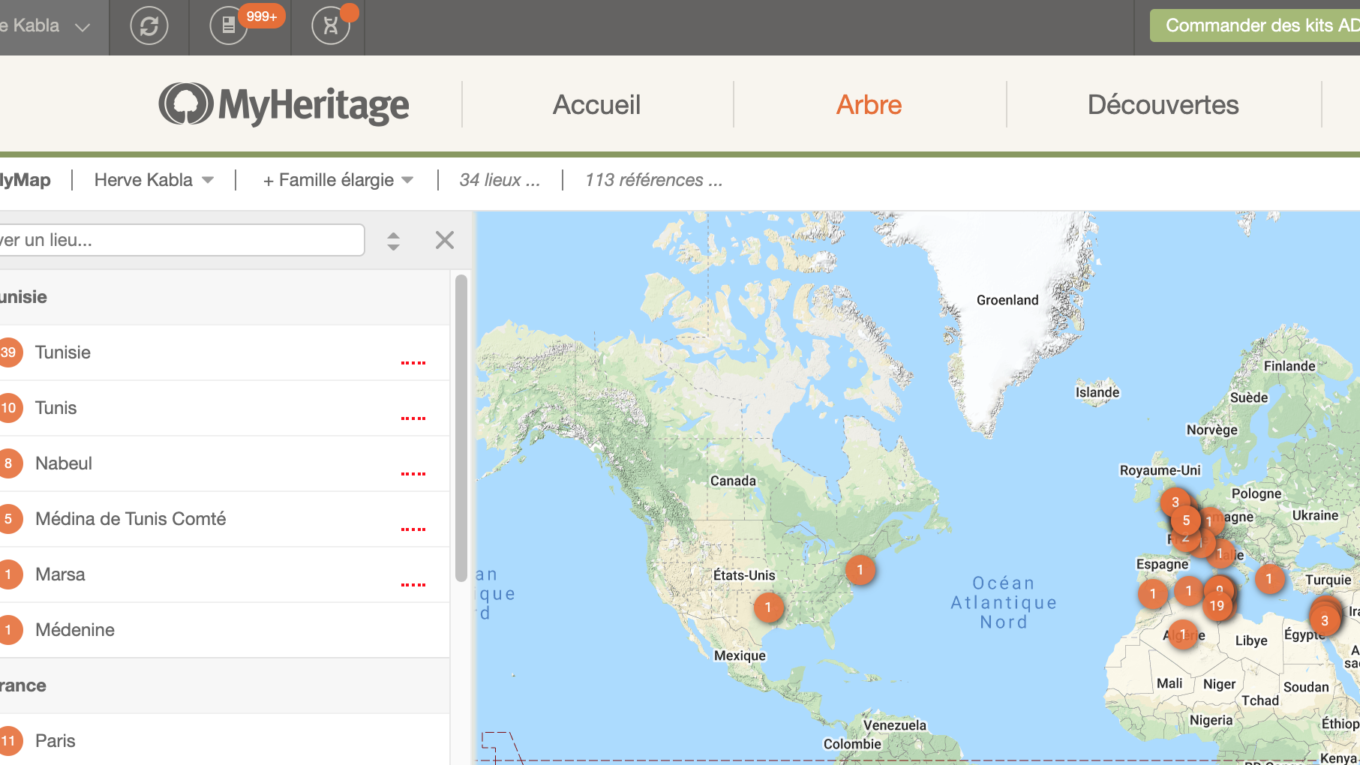Click the 10 badge beside Tunis
This screenshot has width=1360, height=765.
pyautogui.click(x=9, y=408)
